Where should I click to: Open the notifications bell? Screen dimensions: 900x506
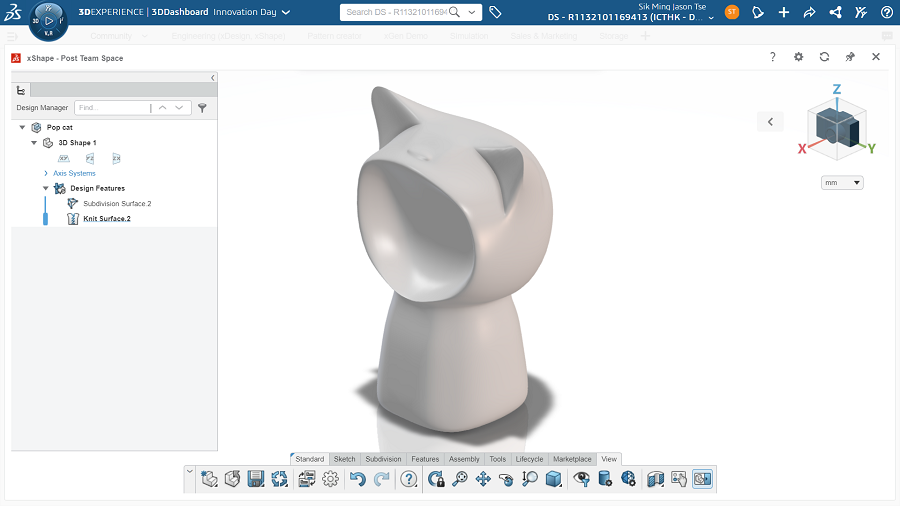(758, 12)
